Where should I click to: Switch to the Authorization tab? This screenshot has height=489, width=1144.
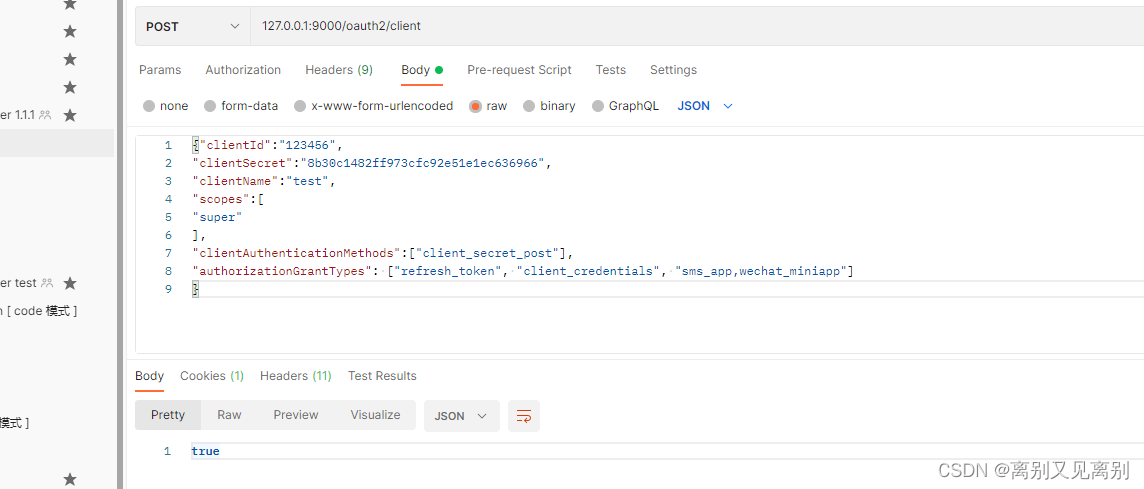tap(243, 70)
